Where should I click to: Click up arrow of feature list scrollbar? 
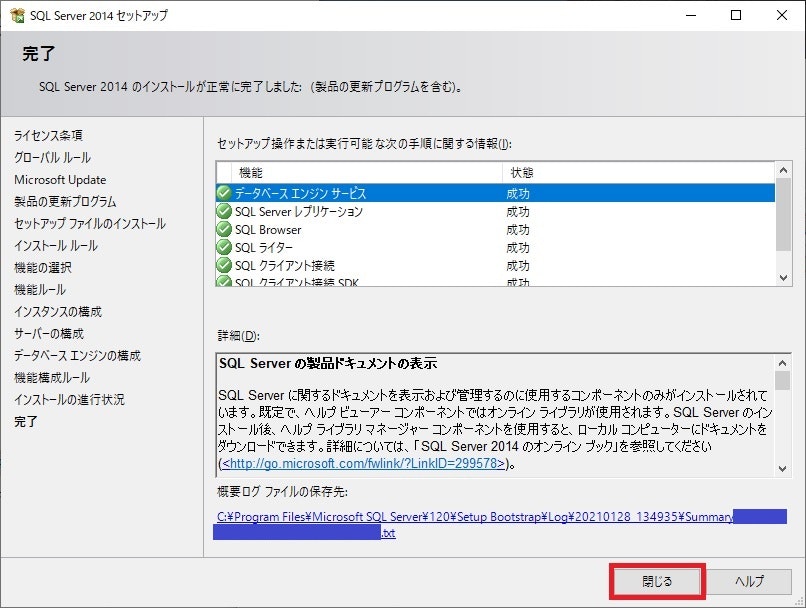point(783,170)
